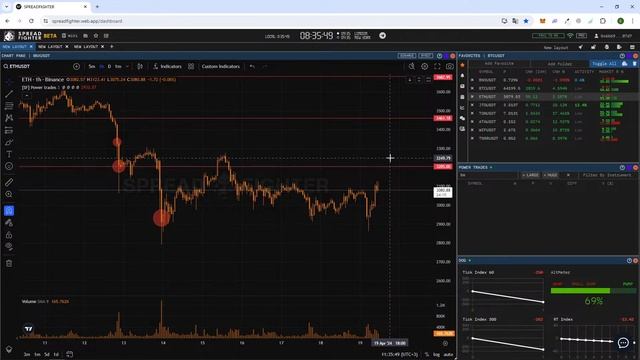Click the rocket icon in layout bar
The width and height of the screenshot is (640, 360).
pos(580,47)
